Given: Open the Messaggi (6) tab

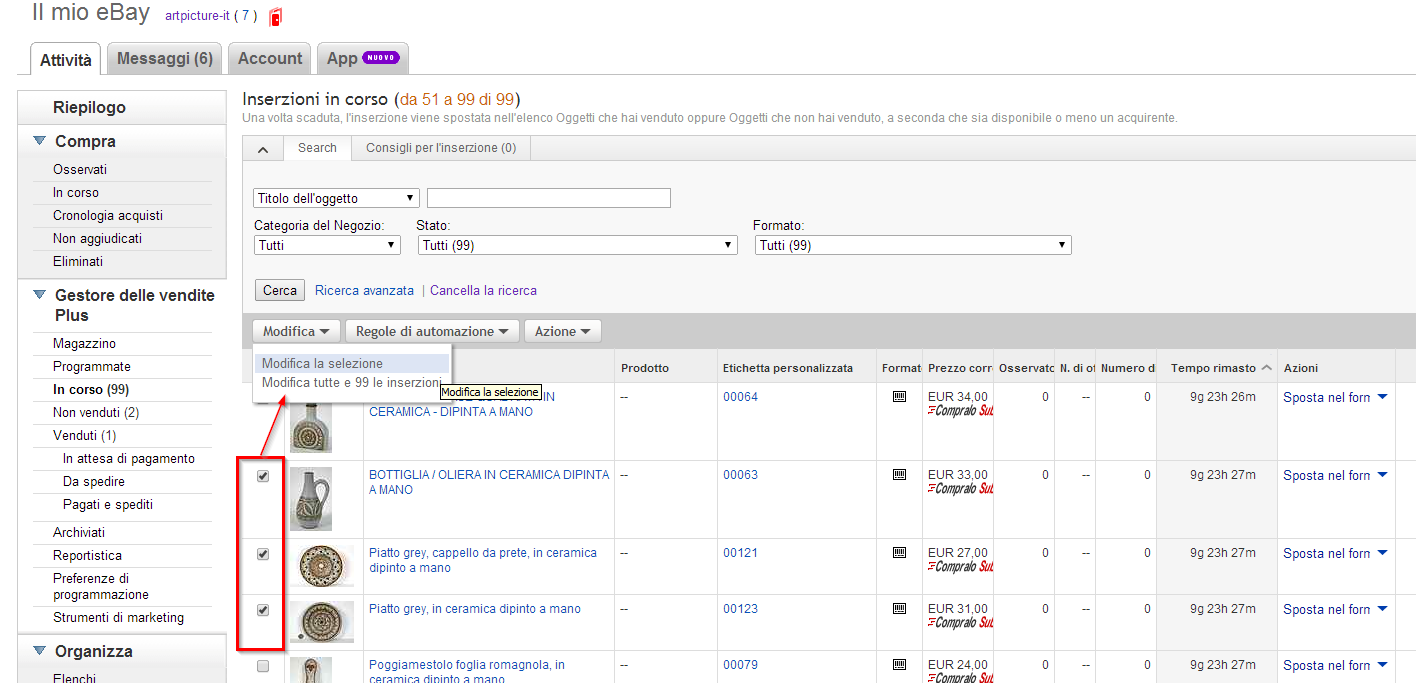Looking at the screenshot, I should pos(165,58).
